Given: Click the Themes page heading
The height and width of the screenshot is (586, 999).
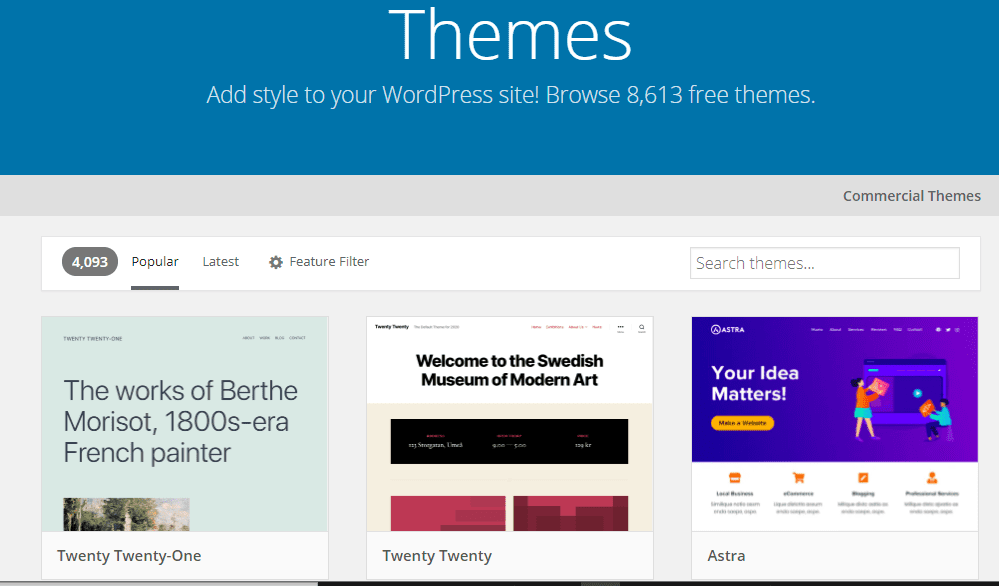Looking at the screenshot, I should 510,35.
